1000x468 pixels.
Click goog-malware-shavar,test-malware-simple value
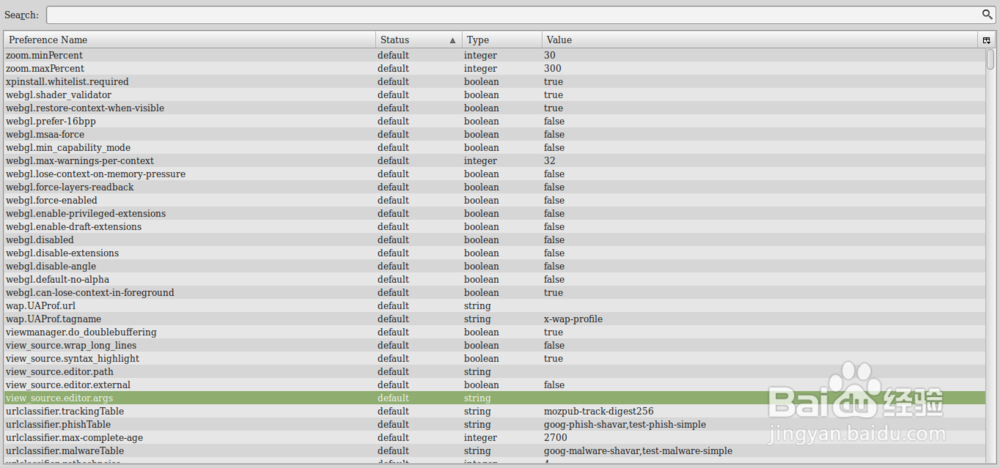[638, 451]
